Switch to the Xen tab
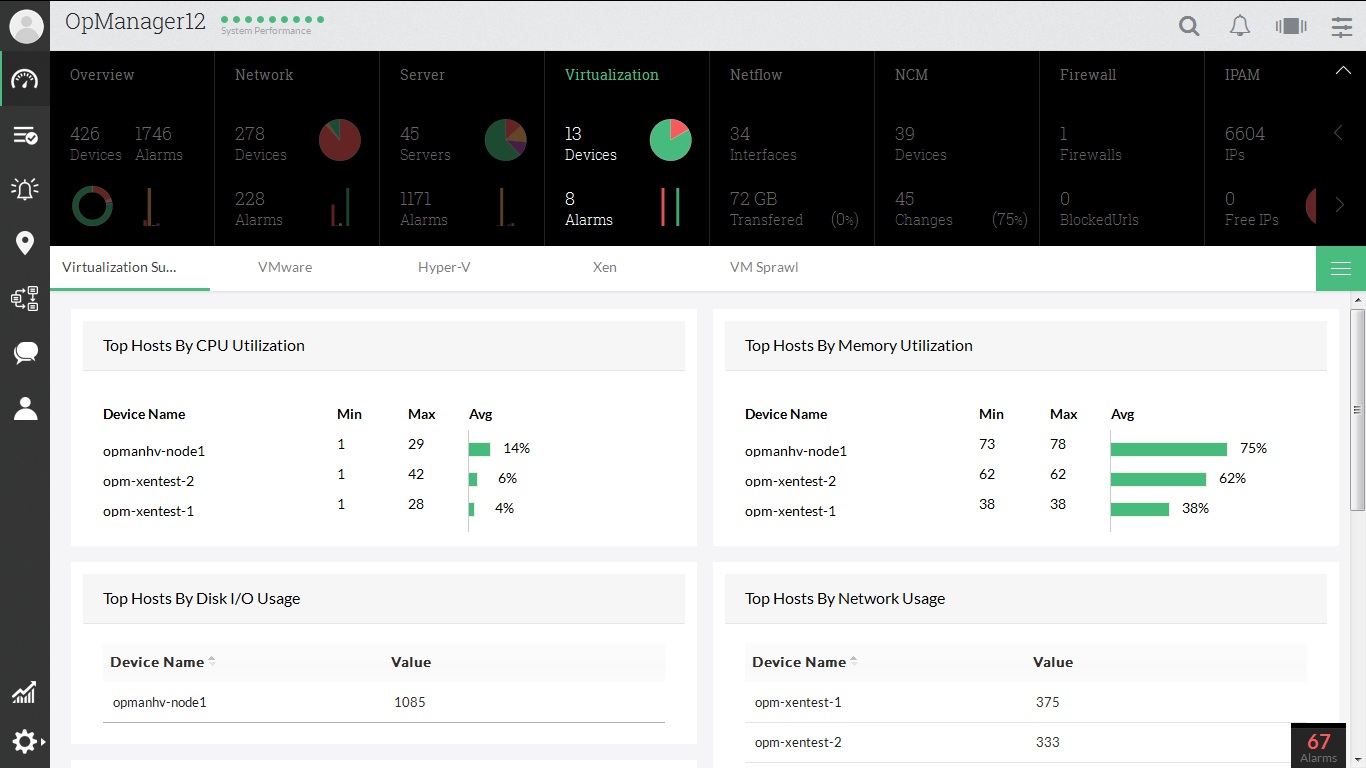This screenshot has height=768, width=1366. click(x=605, y=267)
